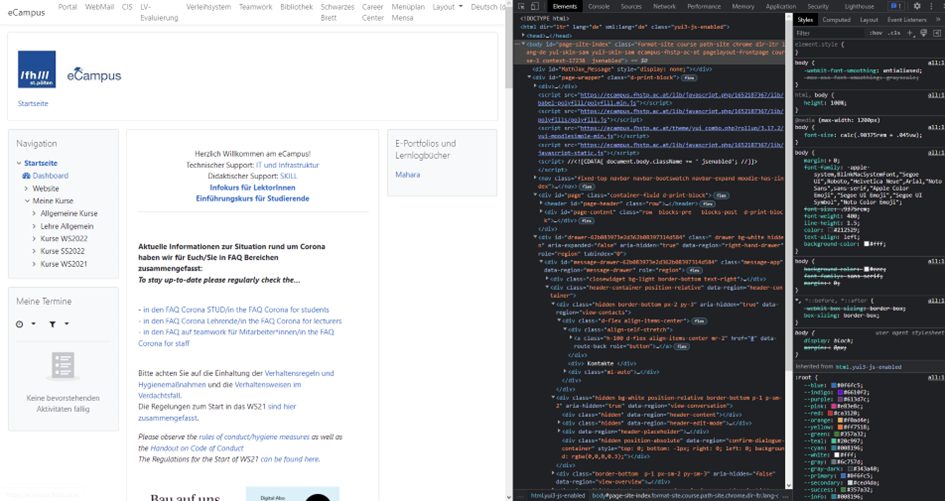Expand the Kurse WS2022 tree item
This screenshot has height=501, width=945.
[x=34, y=239]
